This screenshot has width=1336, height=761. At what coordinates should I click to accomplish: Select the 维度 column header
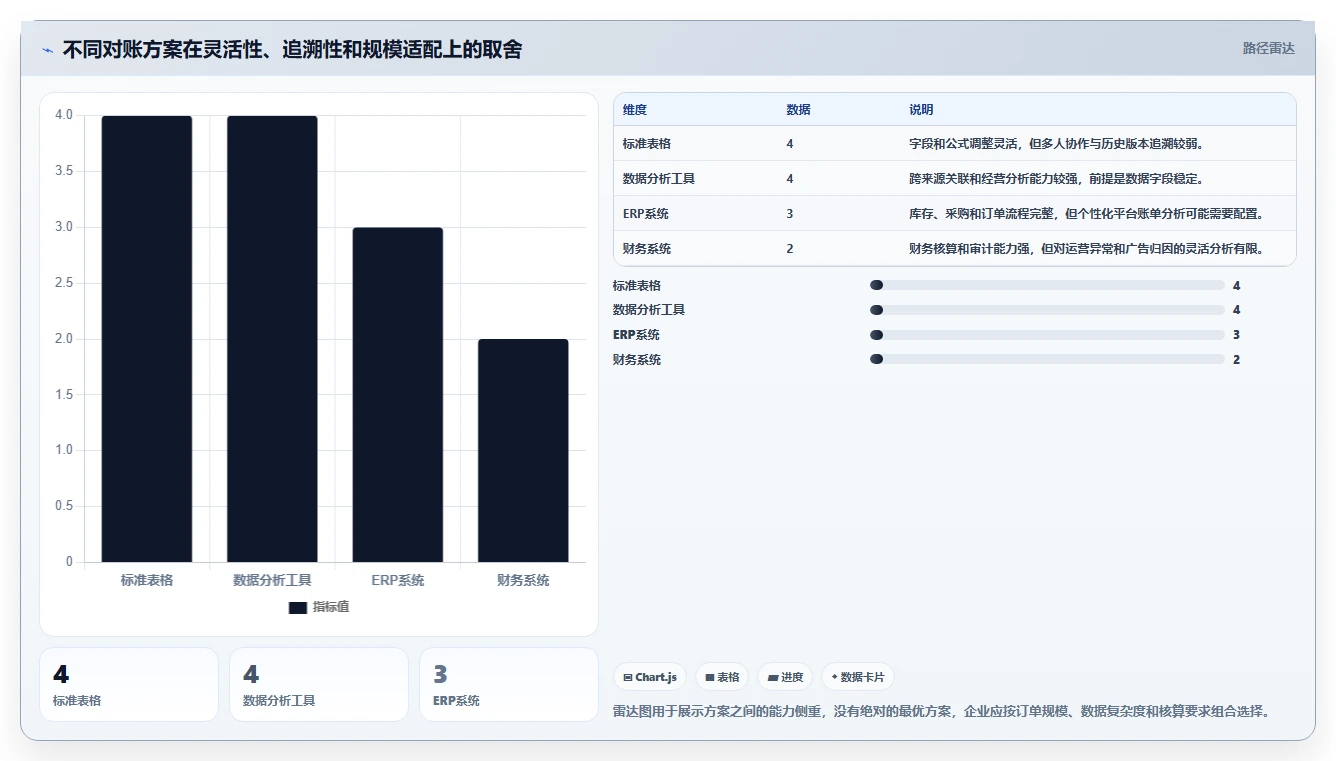pos(635,110)
